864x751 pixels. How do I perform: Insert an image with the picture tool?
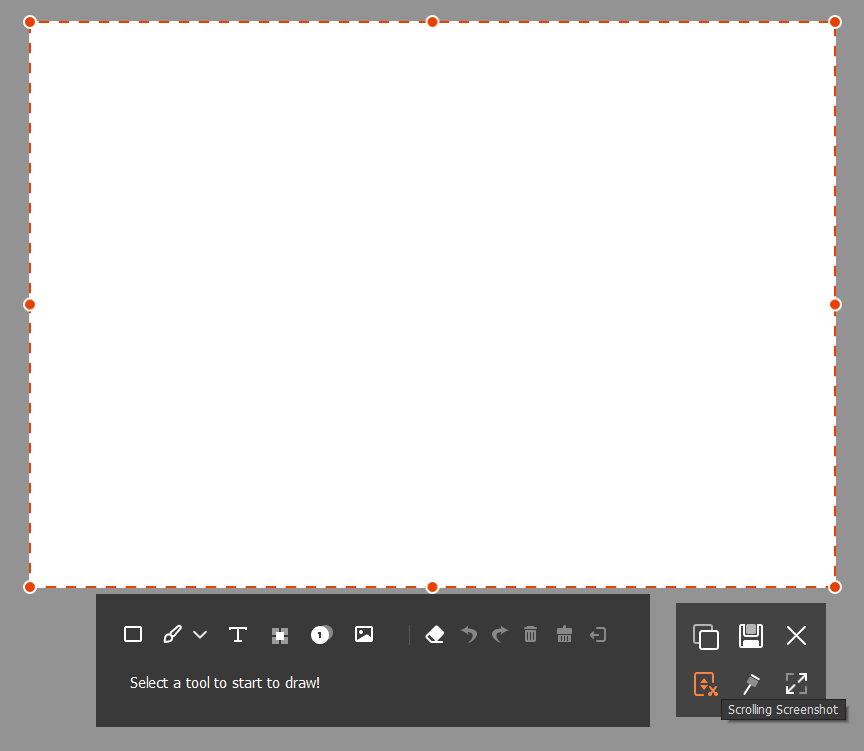[x=364, y=634]
